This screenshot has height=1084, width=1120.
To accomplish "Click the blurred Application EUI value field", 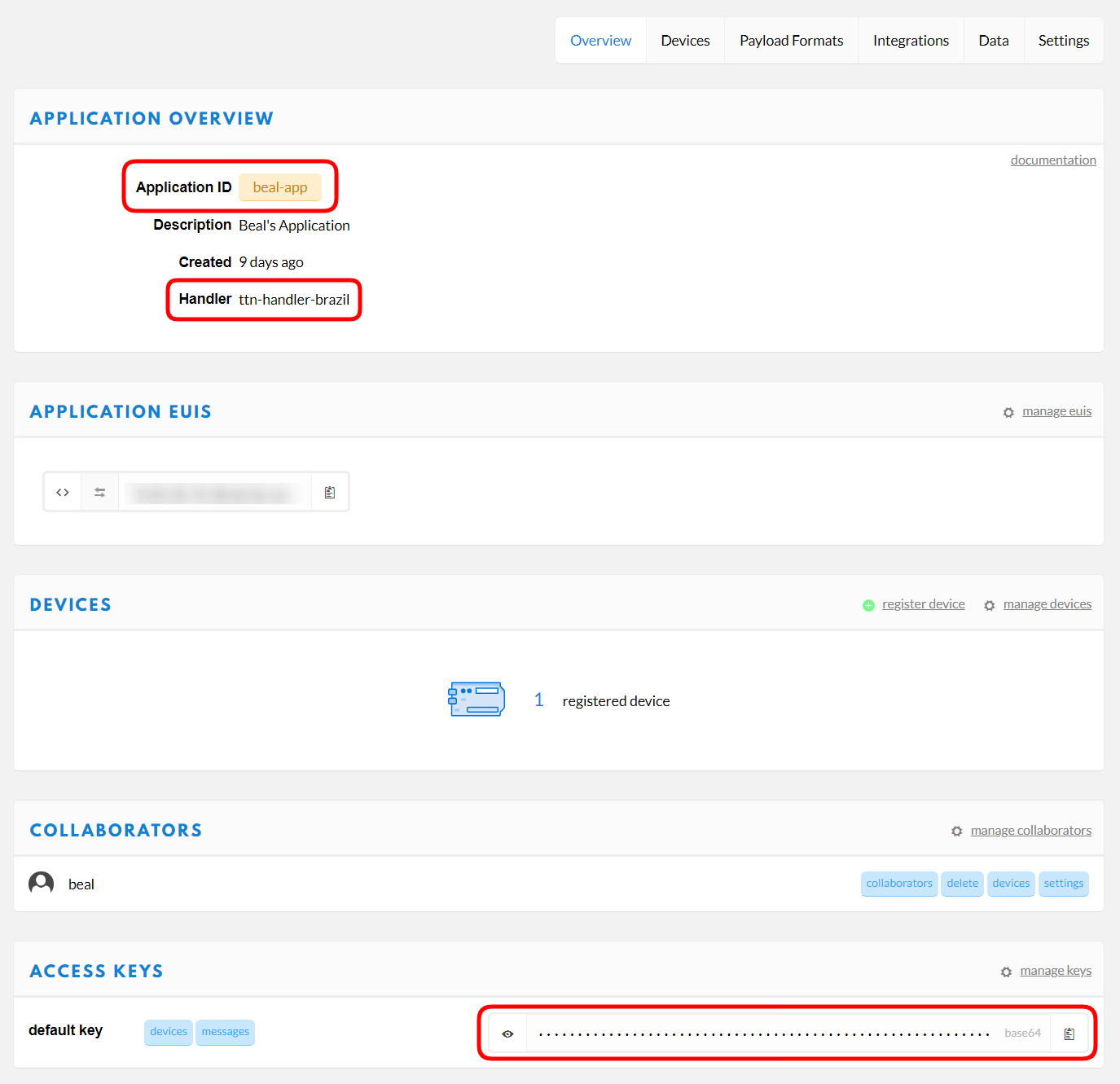I will pyautogui.click(x=214, y=493).
